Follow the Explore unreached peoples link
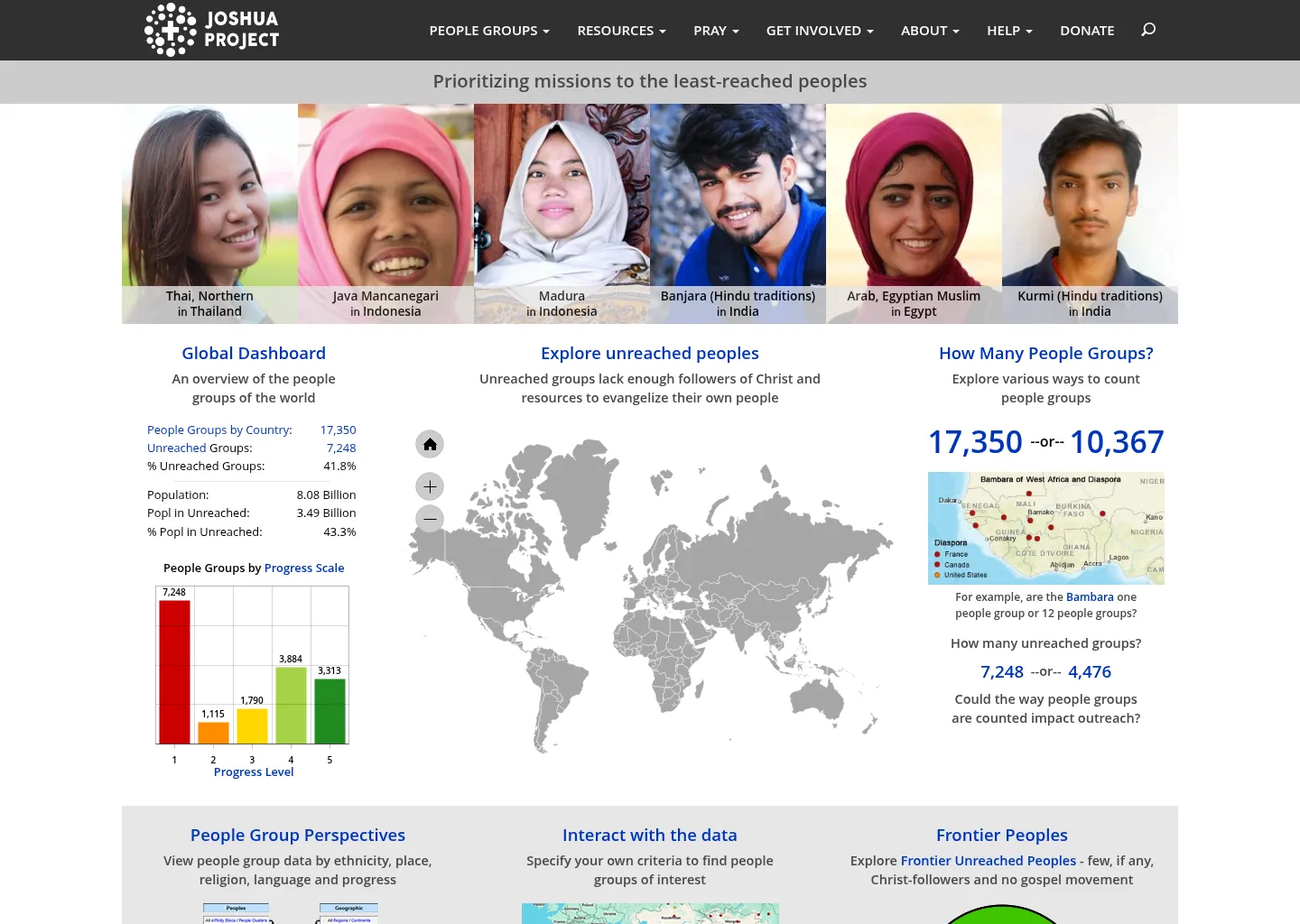 [650, 354]
